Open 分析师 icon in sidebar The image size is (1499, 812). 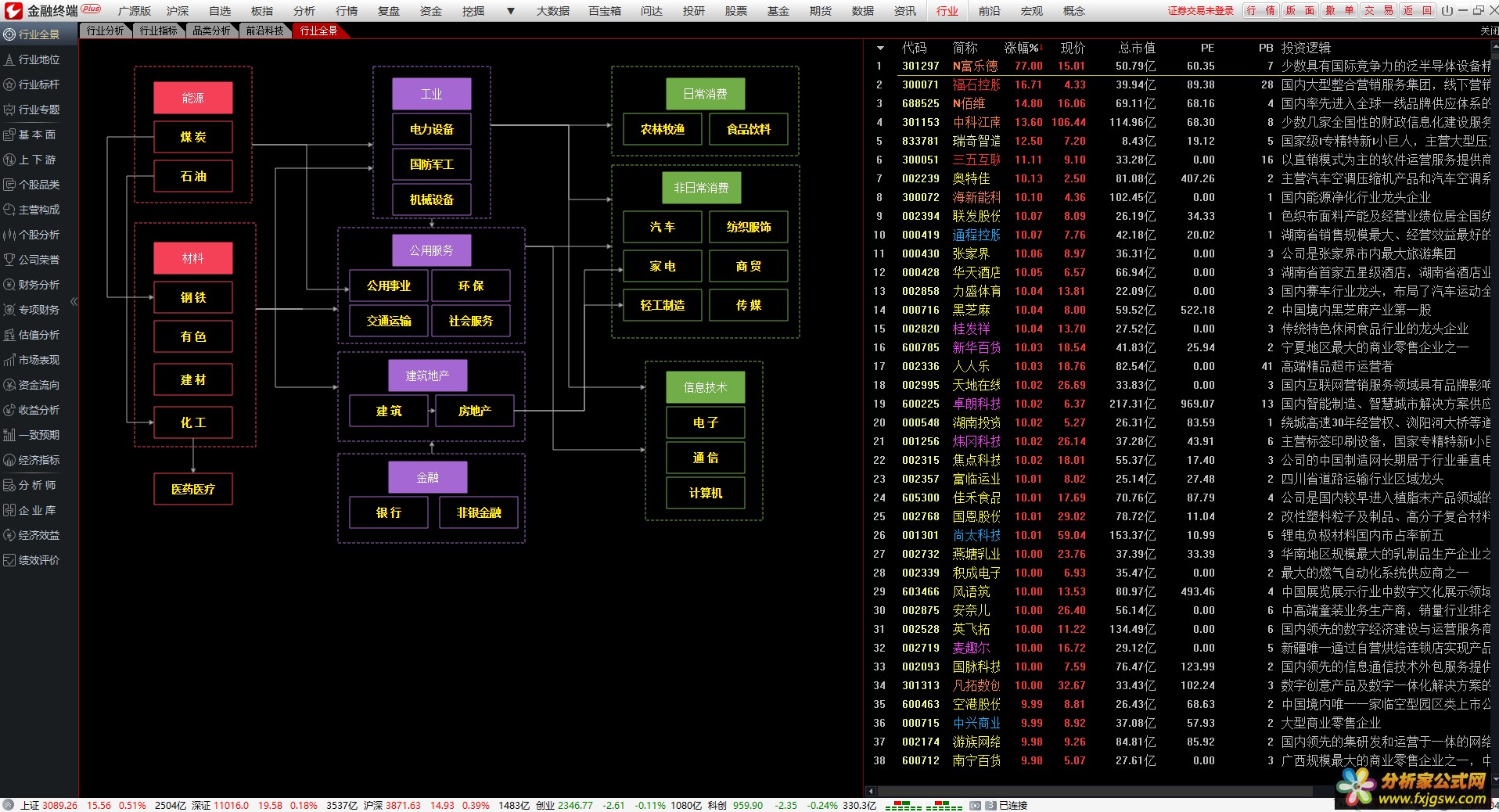click(9, 485)
